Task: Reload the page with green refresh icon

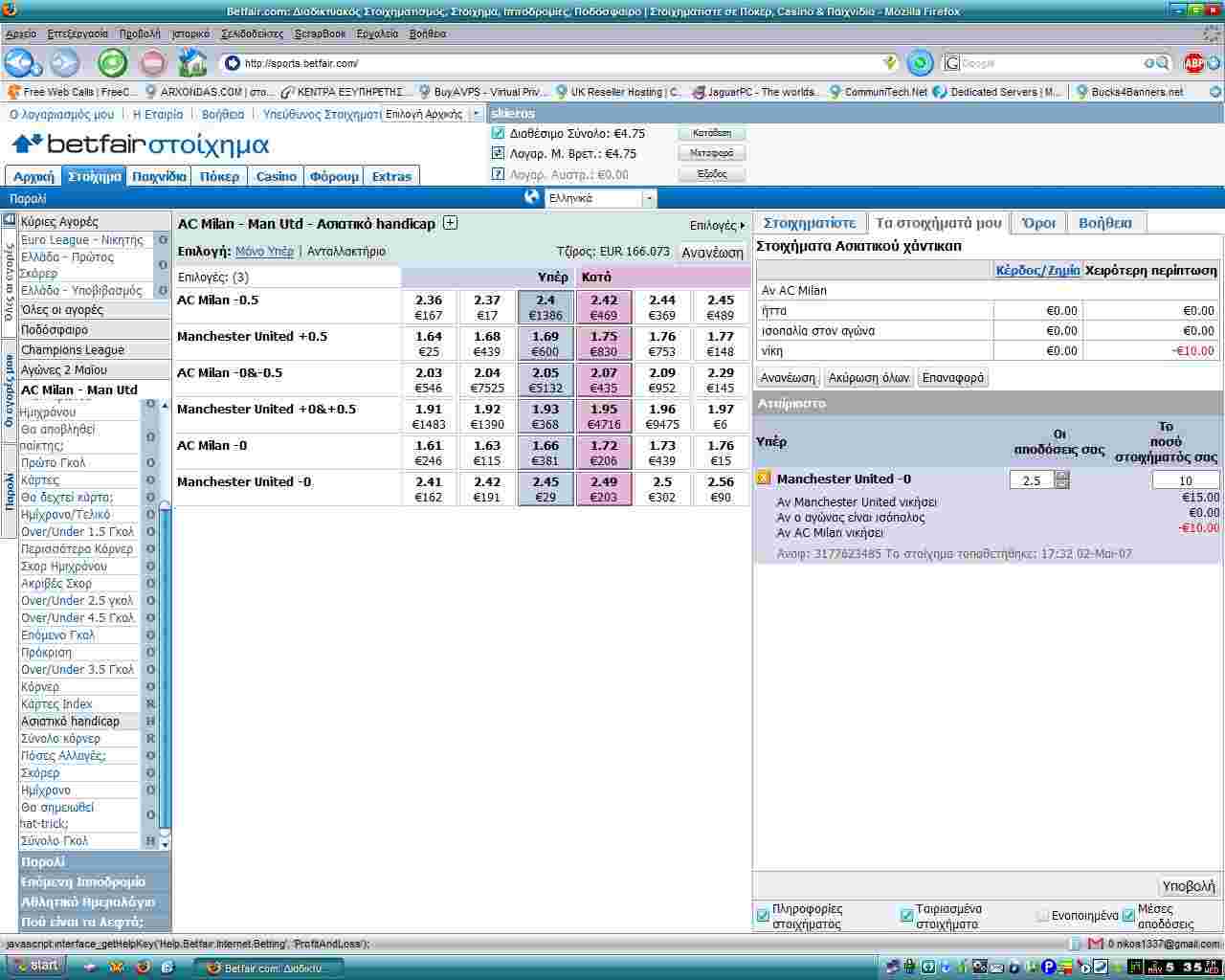Action: pos(113,63)
